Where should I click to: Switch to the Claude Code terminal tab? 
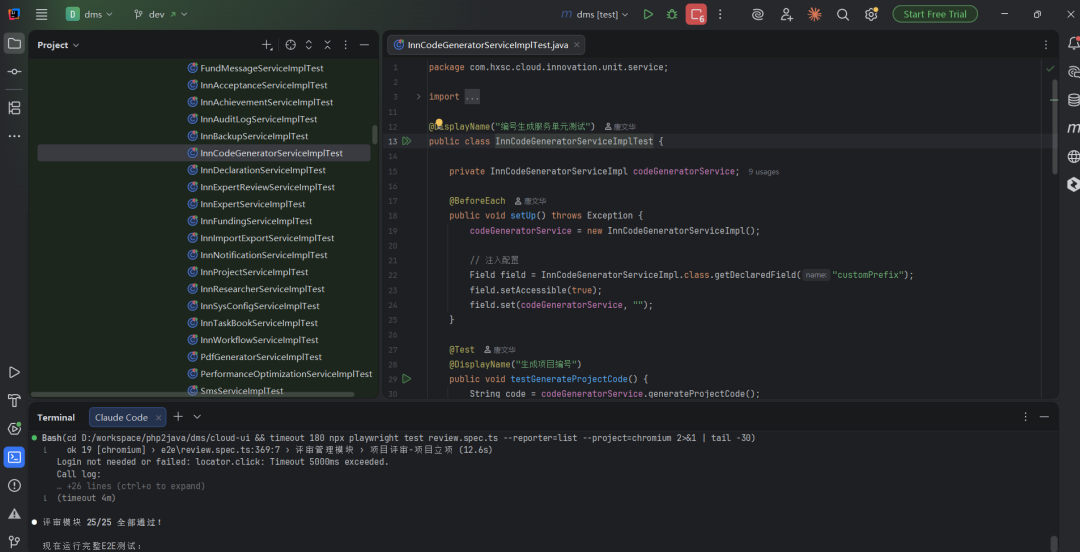click(121, 417)
